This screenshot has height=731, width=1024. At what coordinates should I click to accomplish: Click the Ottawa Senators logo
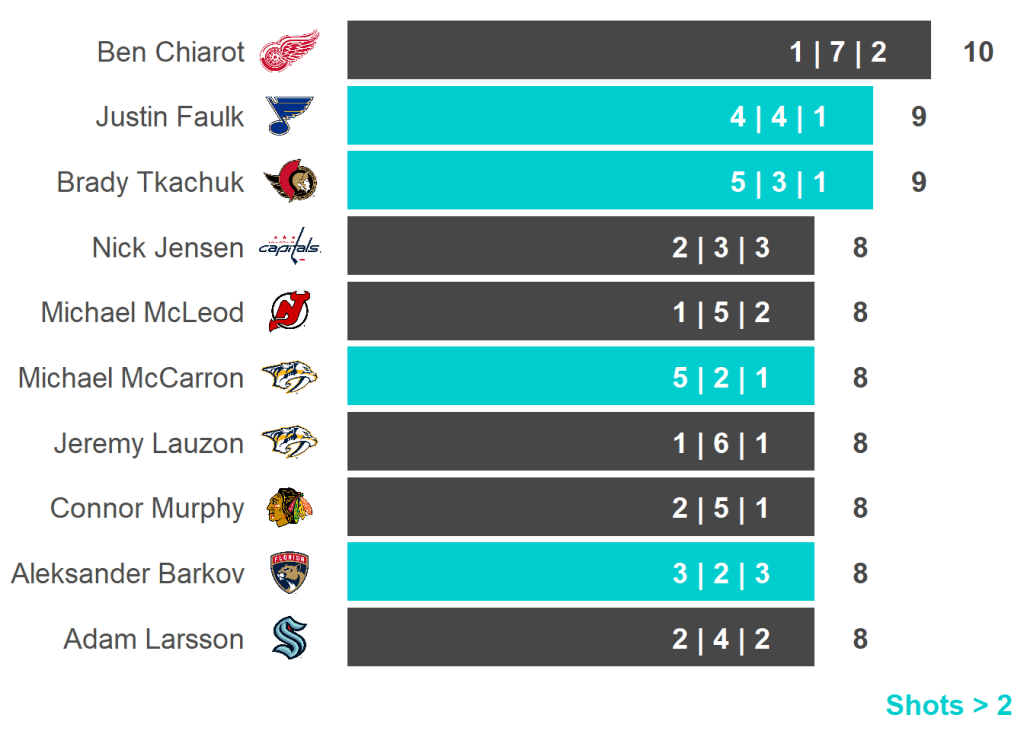pos(290,182)
